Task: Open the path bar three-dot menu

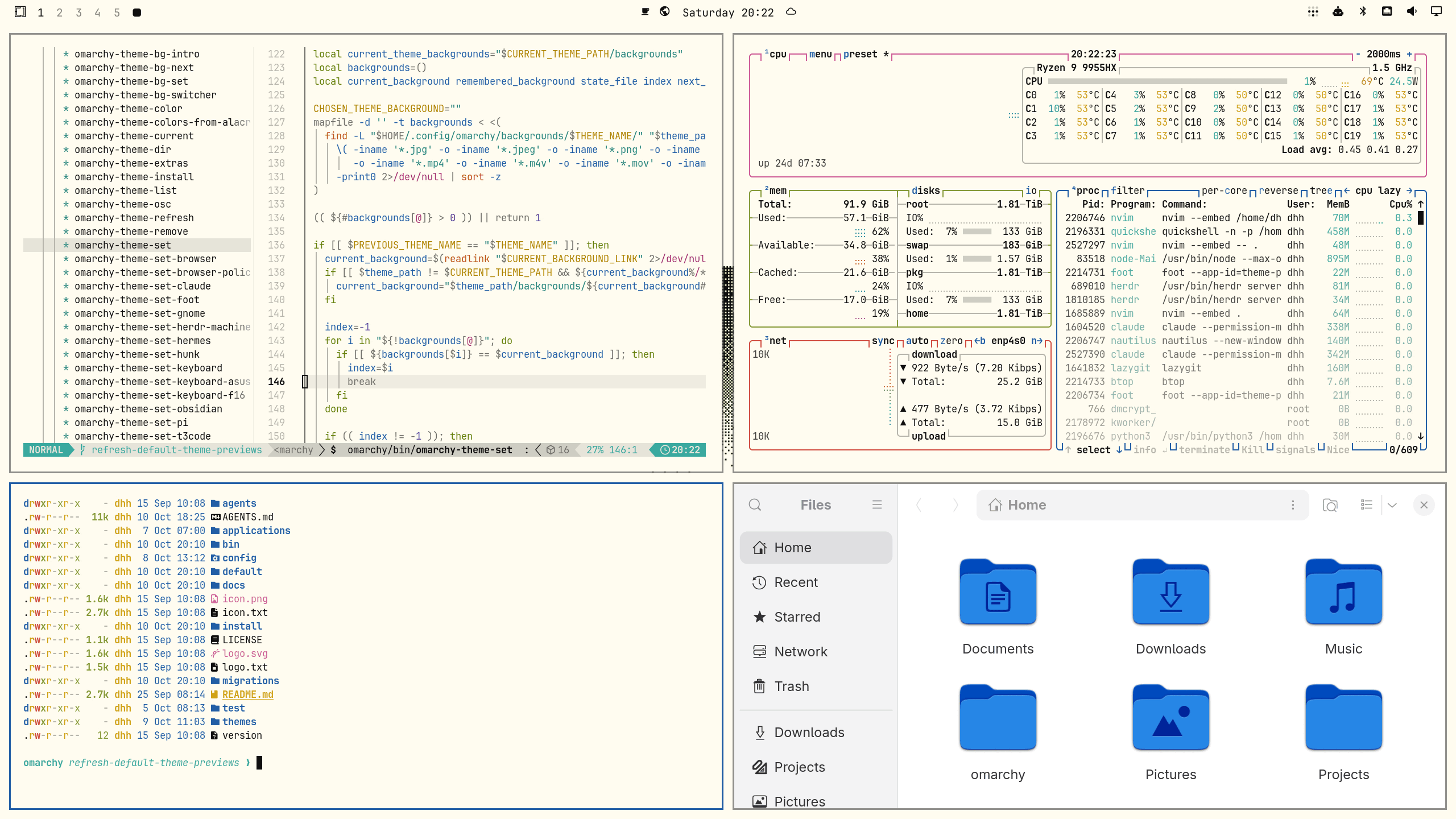Action: [x=1293, y=505]
